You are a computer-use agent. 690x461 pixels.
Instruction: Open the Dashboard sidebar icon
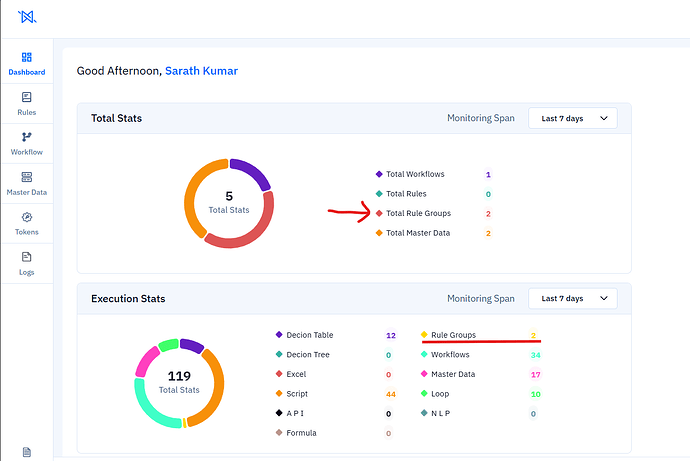(26, 57)
